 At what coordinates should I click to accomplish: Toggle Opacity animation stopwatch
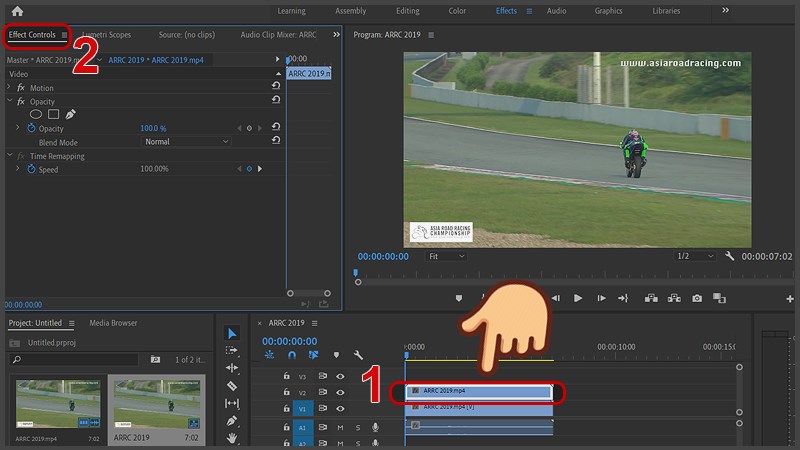(31, 128)
